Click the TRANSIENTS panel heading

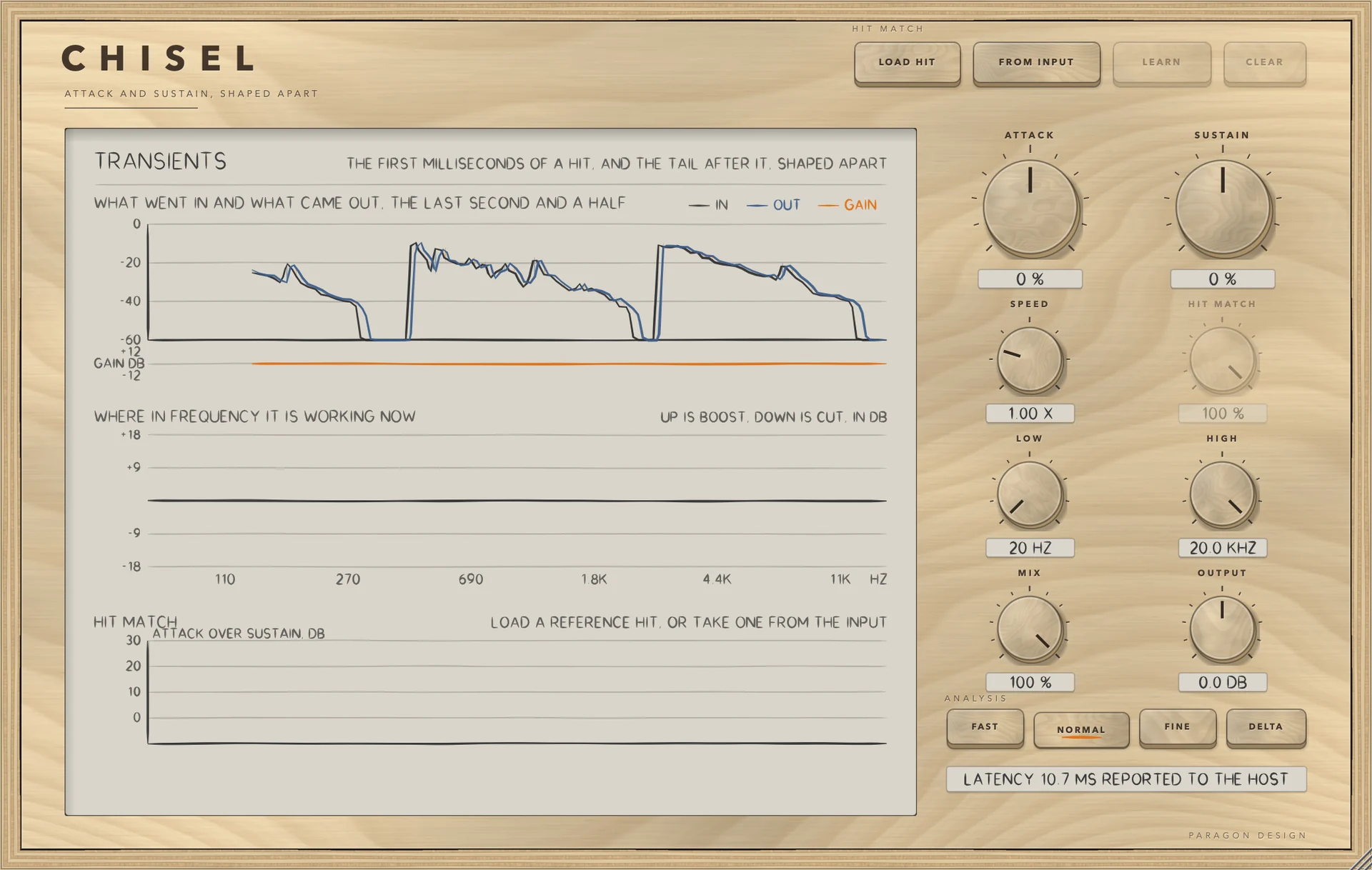click(161, 161)
